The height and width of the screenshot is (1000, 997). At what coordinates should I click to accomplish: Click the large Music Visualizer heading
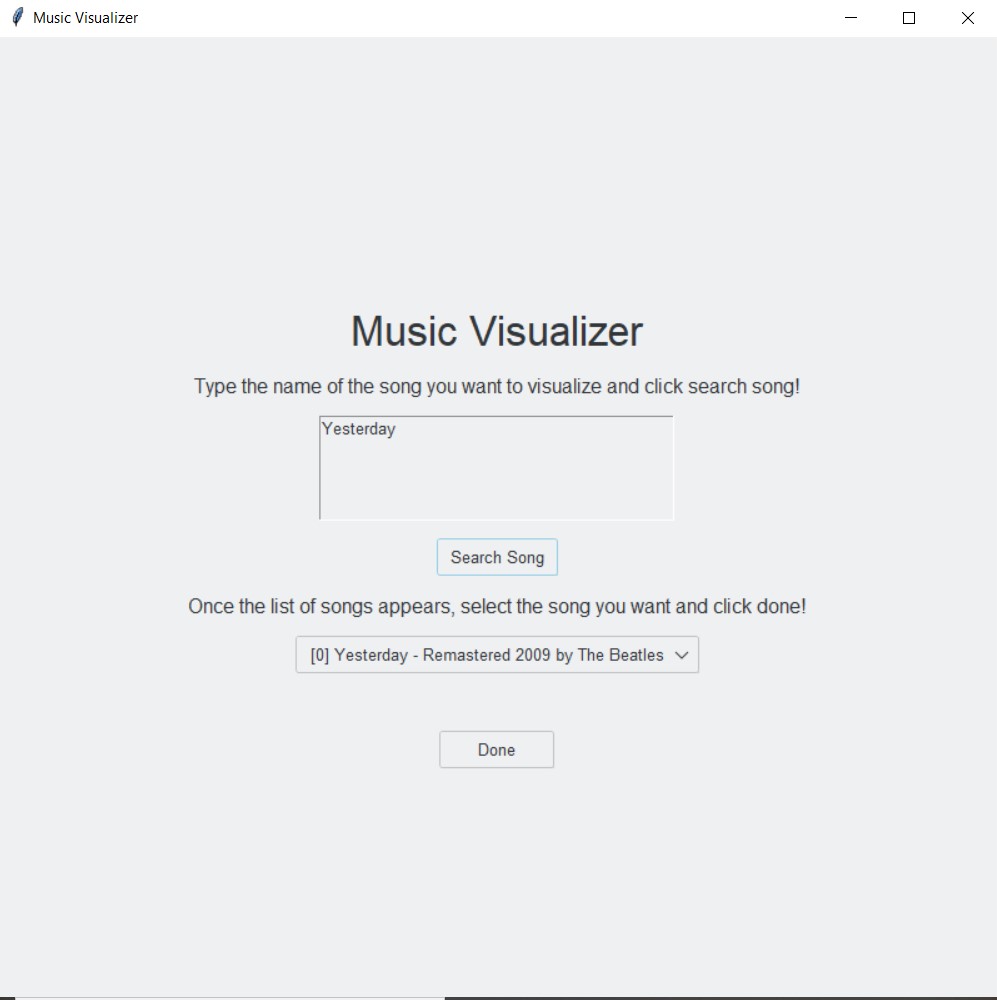[x=497, y=331]
